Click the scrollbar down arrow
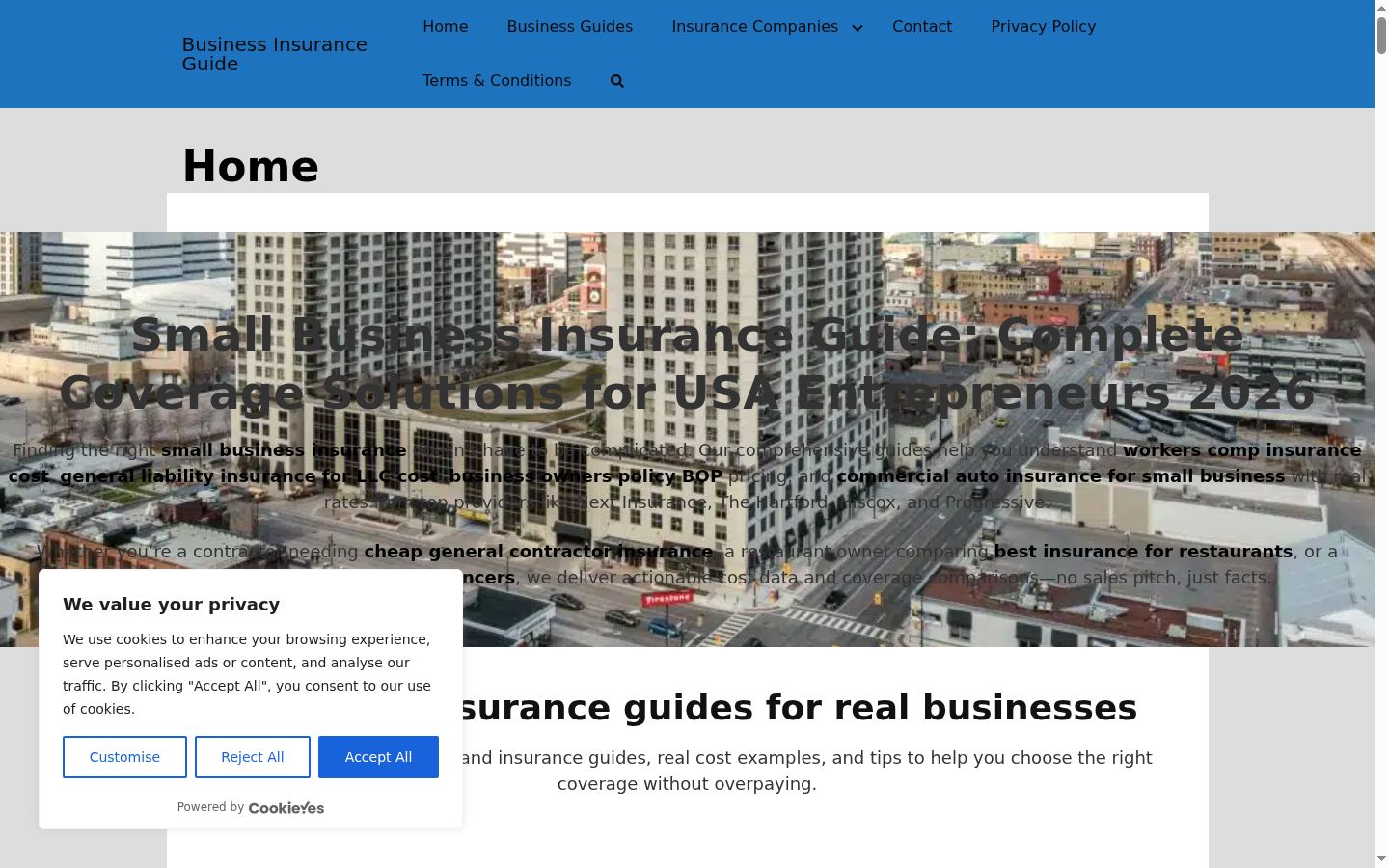This screenshot has height=868, width=1389. coord(1381,860)
